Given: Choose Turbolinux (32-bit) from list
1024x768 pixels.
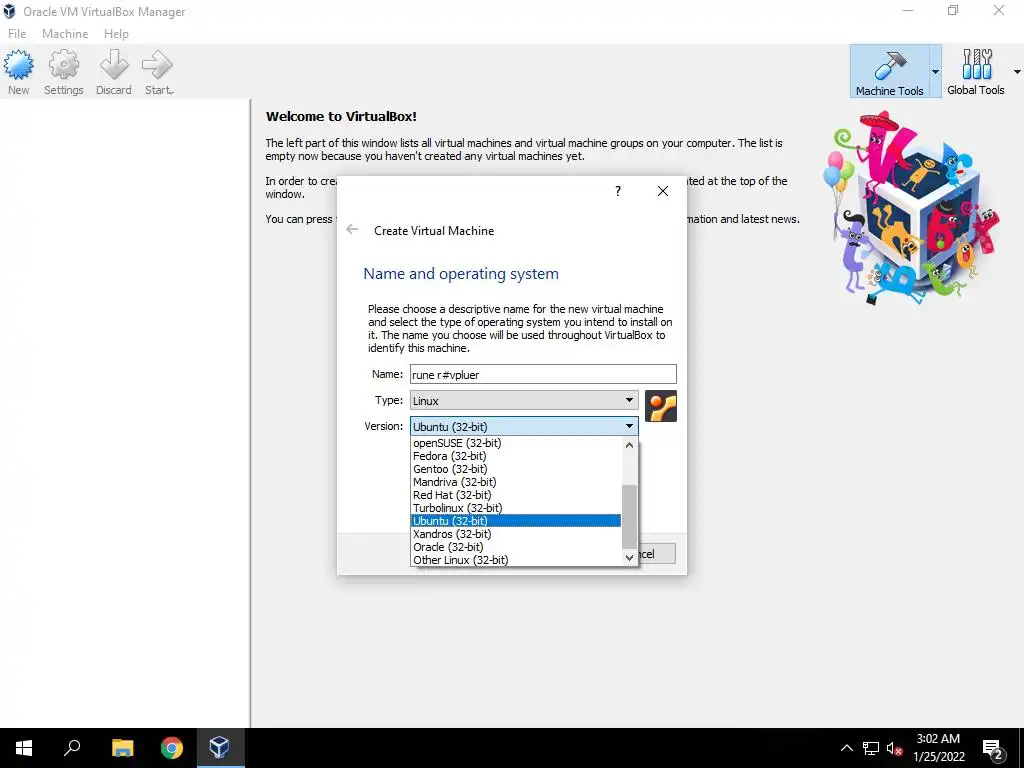Looking at the screenshot, I should (x=516, y=508).
